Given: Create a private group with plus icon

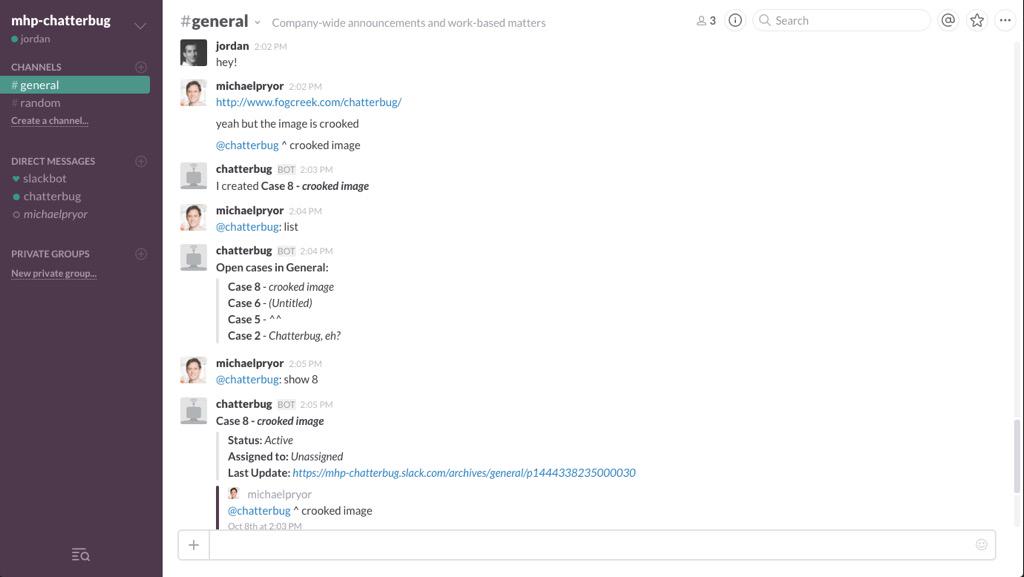Looking at the screenshot, I should point(140,254).
